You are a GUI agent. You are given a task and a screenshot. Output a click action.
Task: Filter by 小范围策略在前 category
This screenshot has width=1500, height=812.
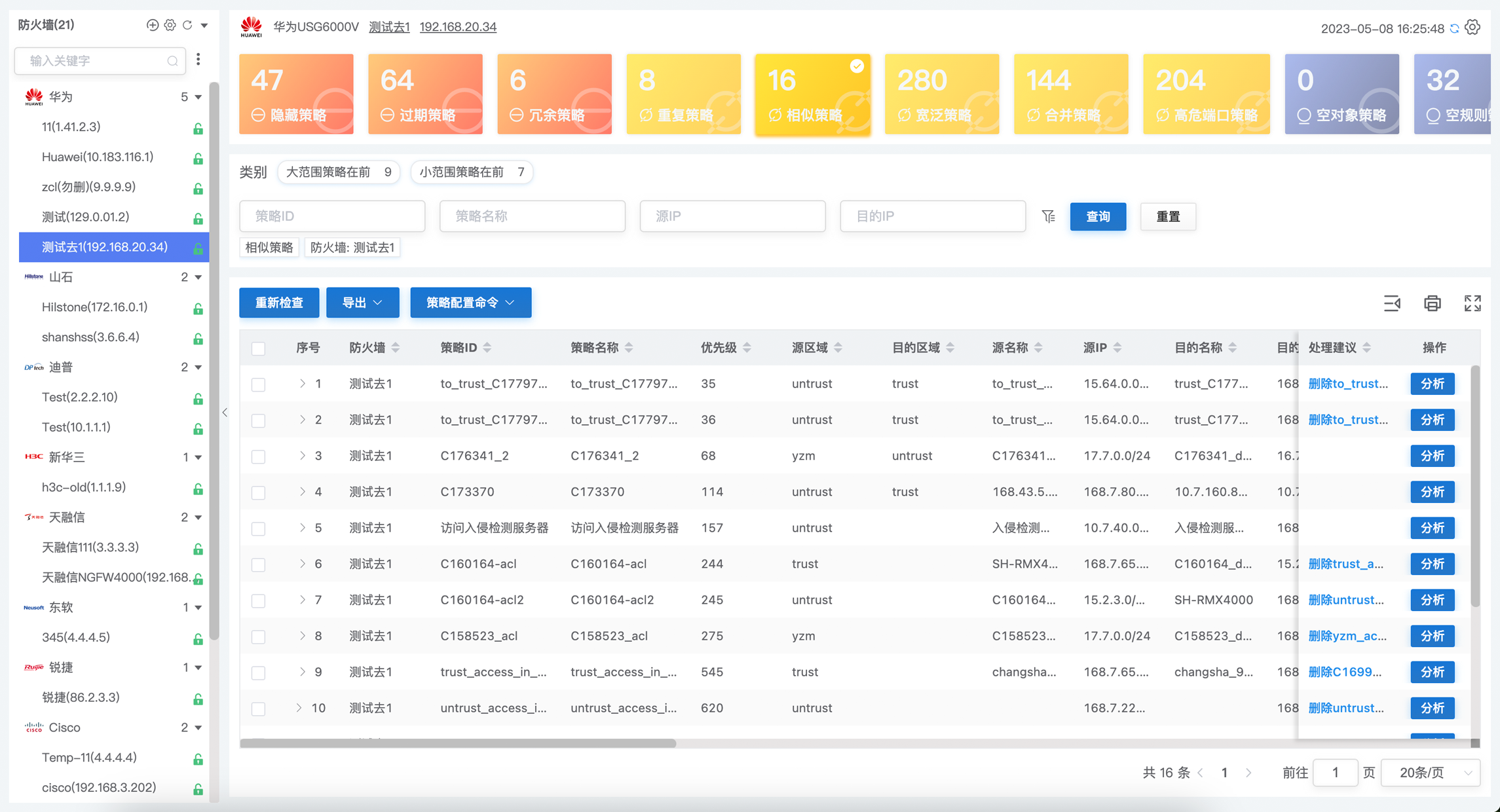pos(472,172)
